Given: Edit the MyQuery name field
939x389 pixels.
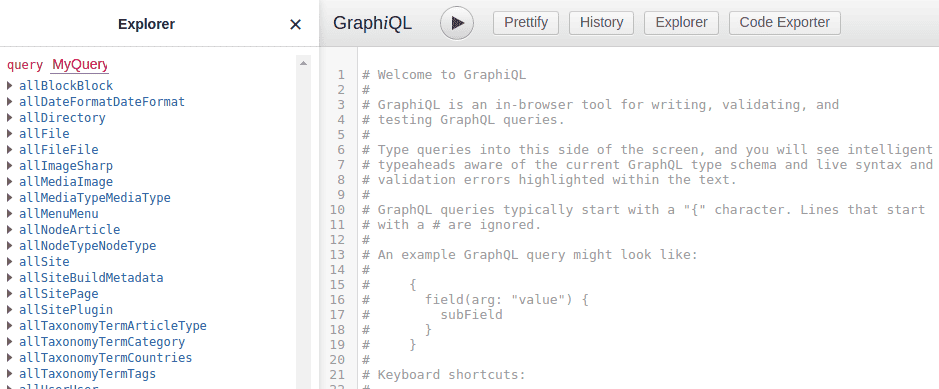Looking at the screenshot, I should pyautogui.click(x=80, y=65).
